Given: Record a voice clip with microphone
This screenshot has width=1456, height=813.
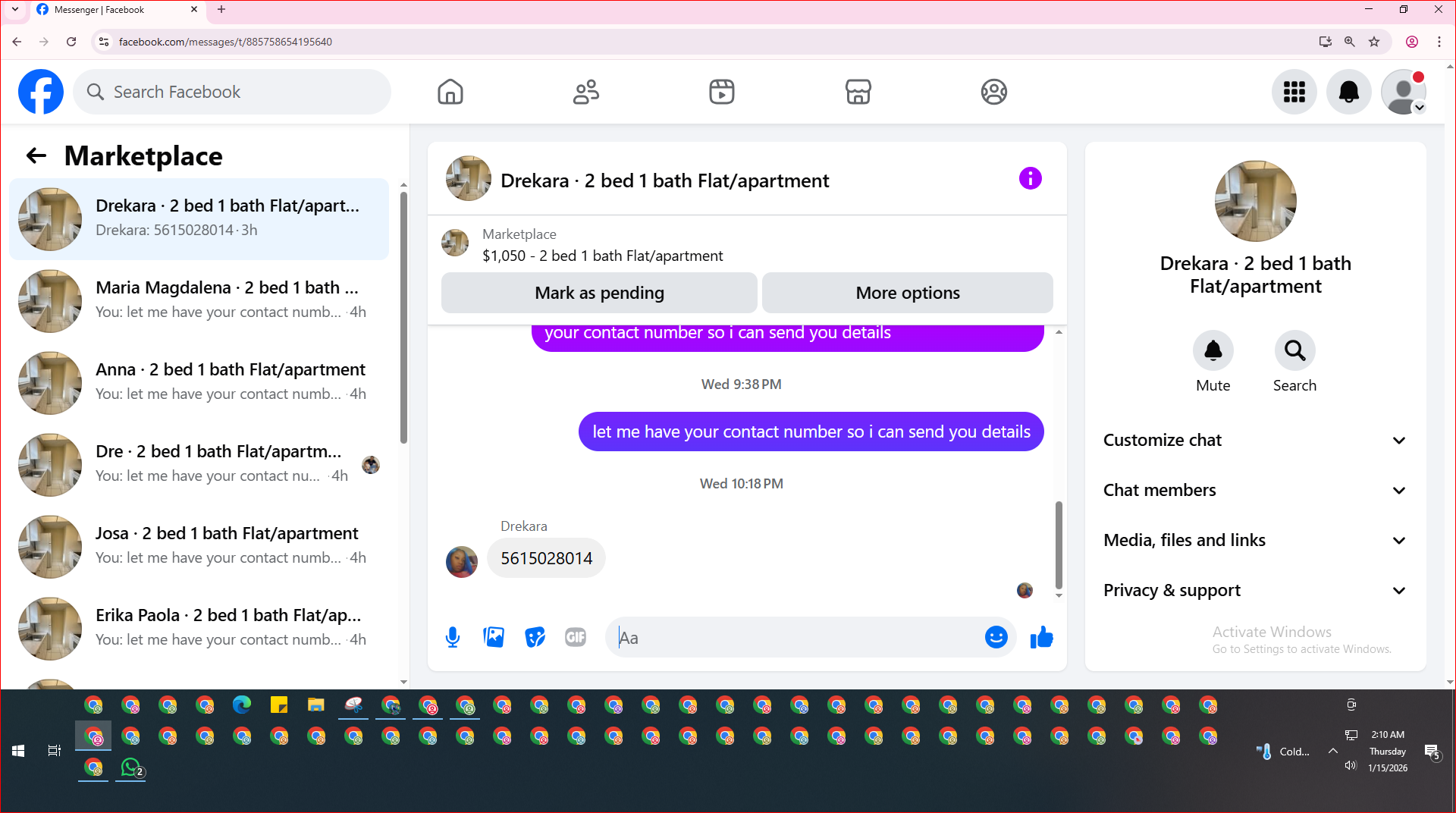Looking at the screenshot, I should click(453, 637).
